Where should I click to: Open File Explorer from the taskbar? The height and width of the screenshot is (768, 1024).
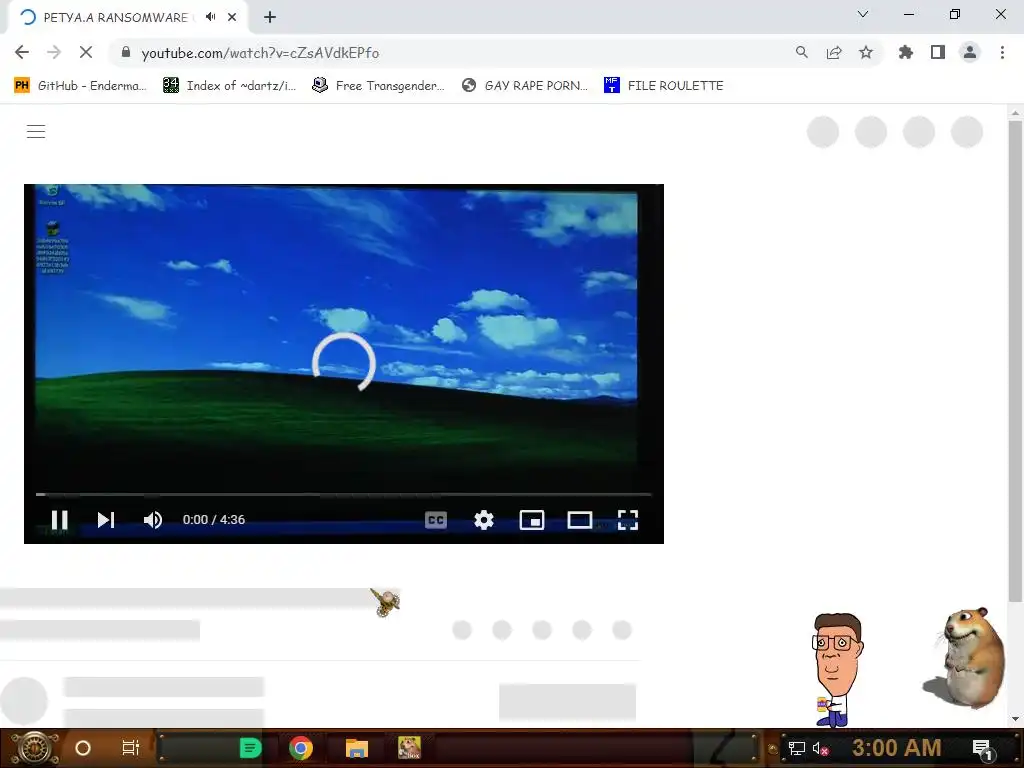pyautogui.click(x=357, y=748)
